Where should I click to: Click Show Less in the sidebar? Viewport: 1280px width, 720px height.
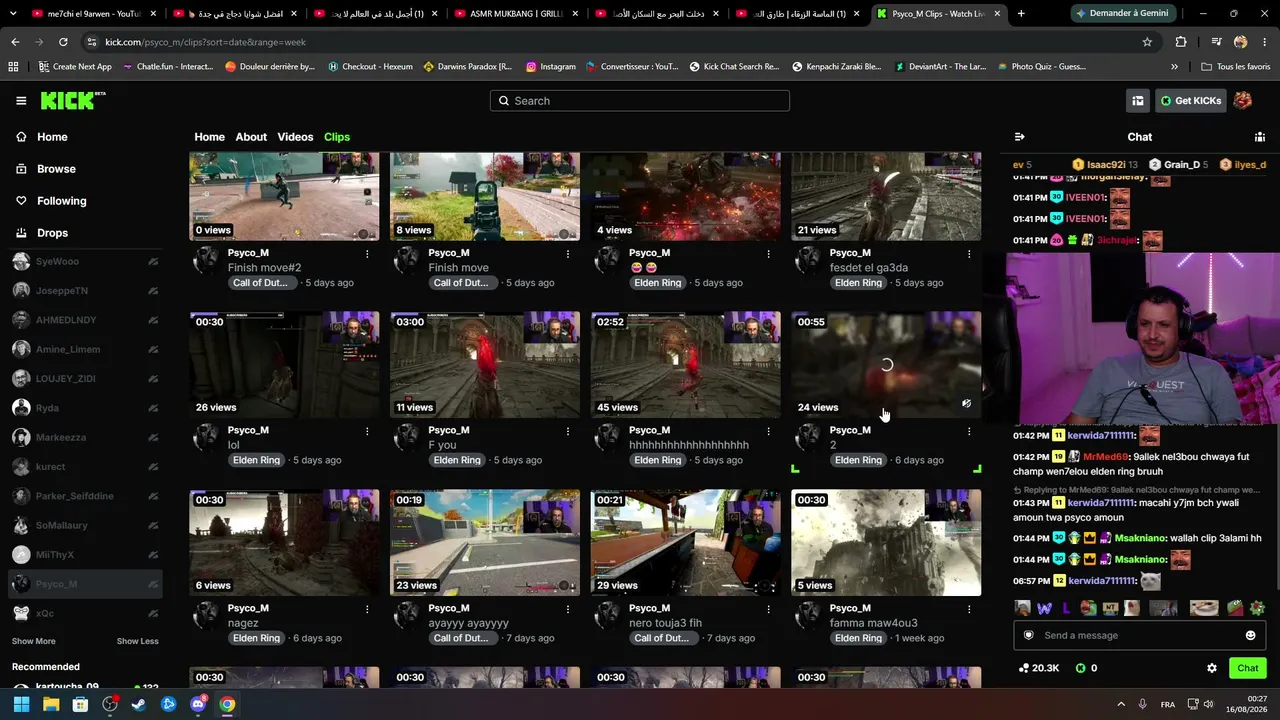pyautogui.click(x=137, y=641)
